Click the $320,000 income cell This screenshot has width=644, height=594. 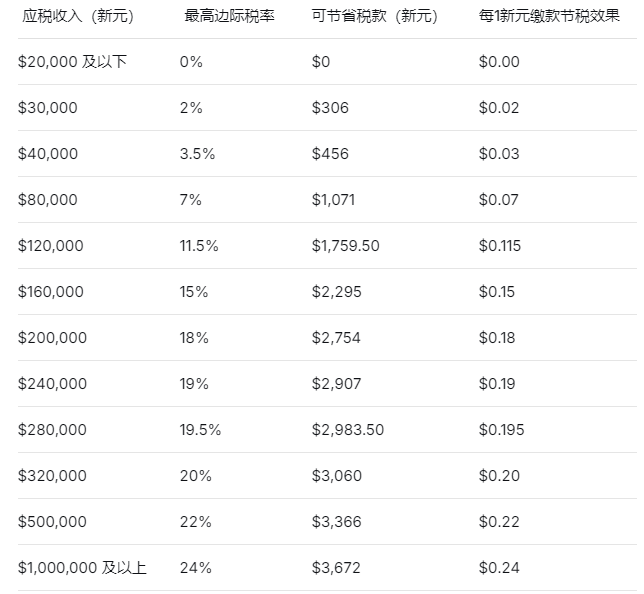[53, 476]
